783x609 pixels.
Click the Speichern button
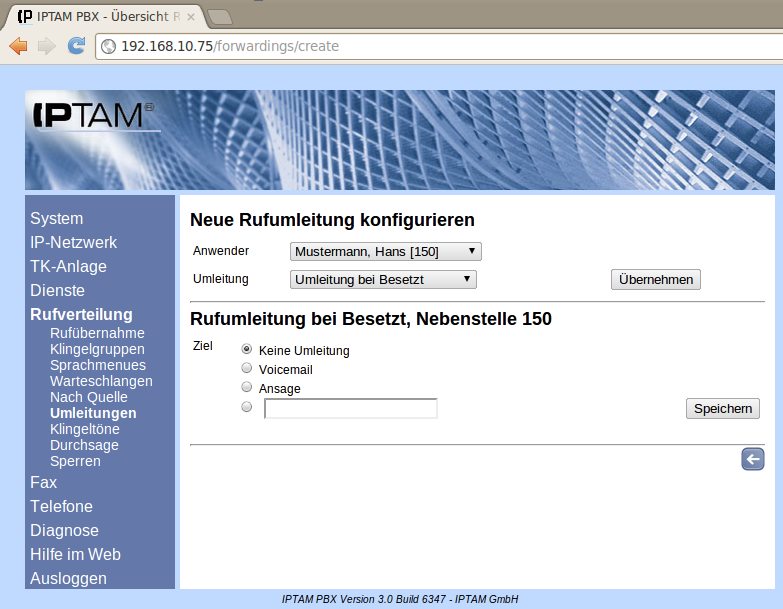(722, 409)
